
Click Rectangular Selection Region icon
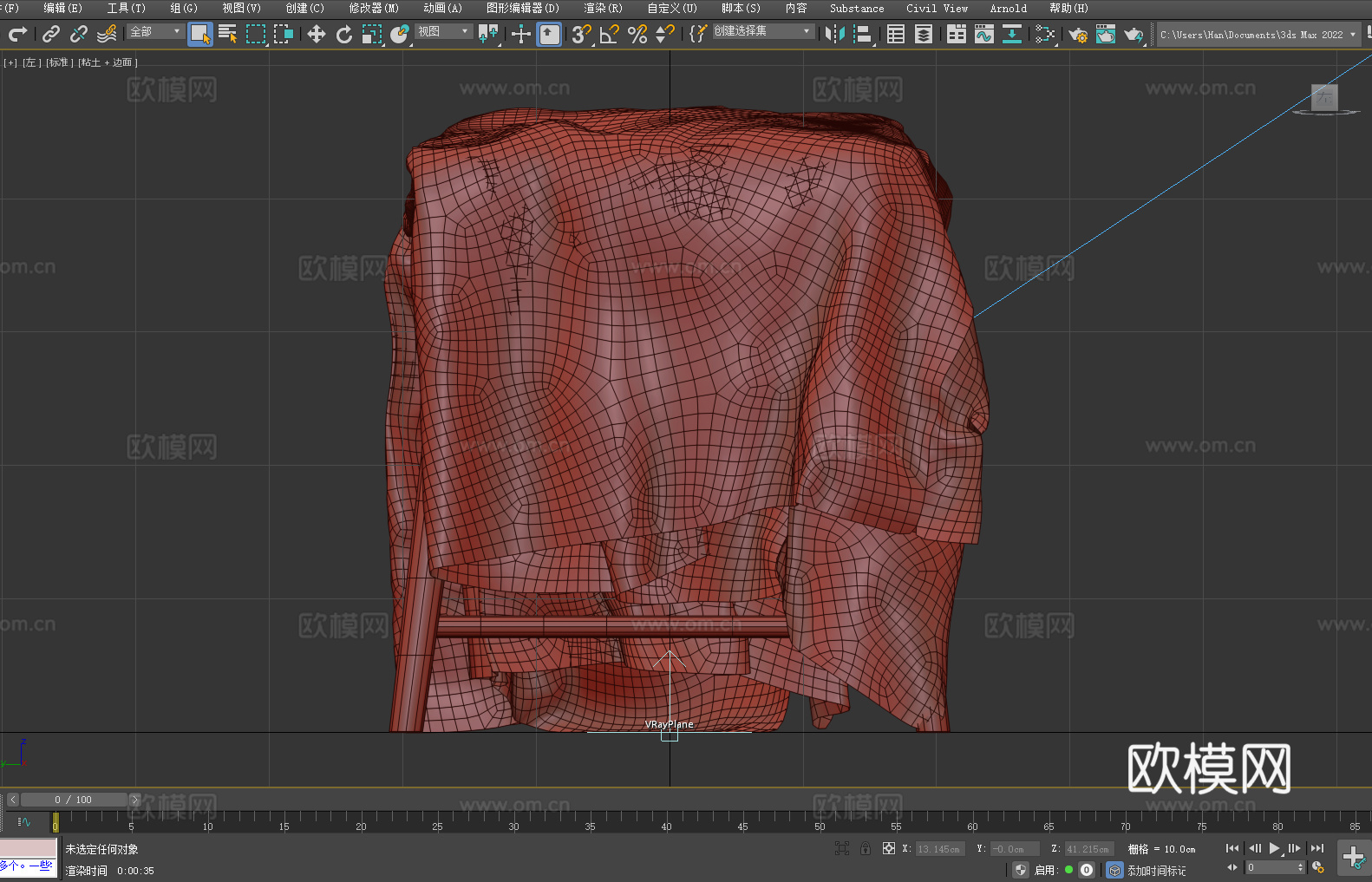point(256,34)
